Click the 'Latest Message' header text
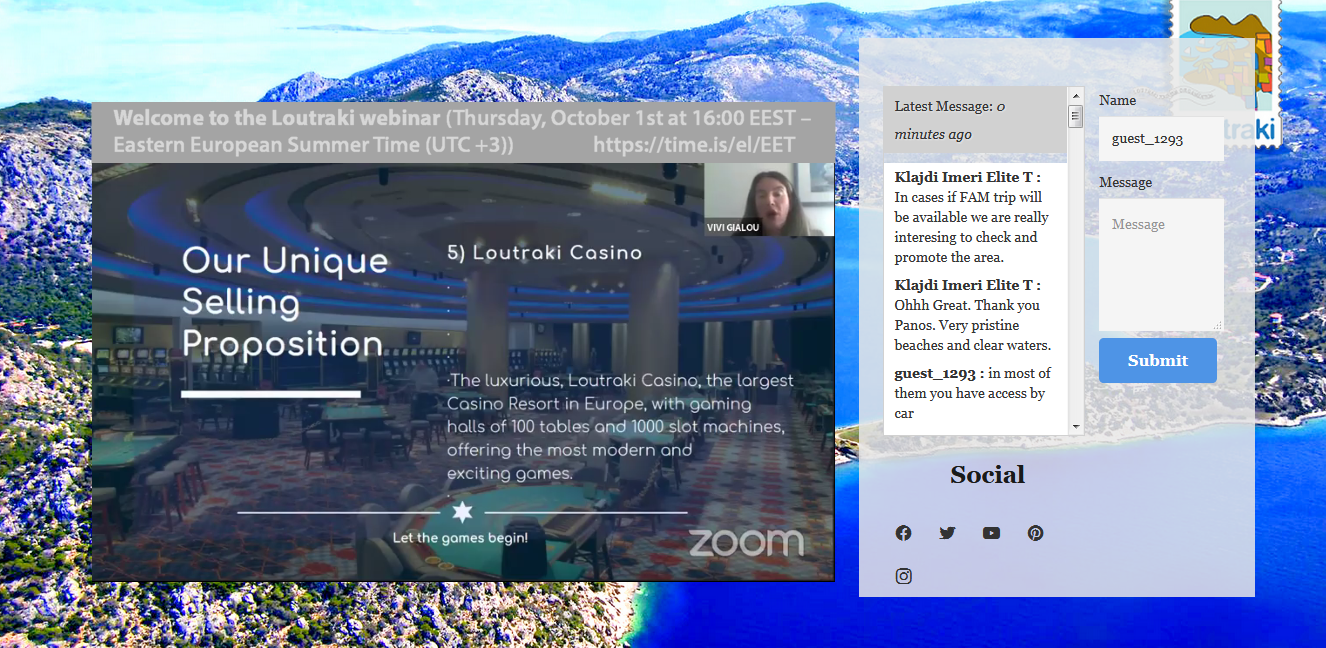Viewport: 1326px width, 648px height. 950,120
